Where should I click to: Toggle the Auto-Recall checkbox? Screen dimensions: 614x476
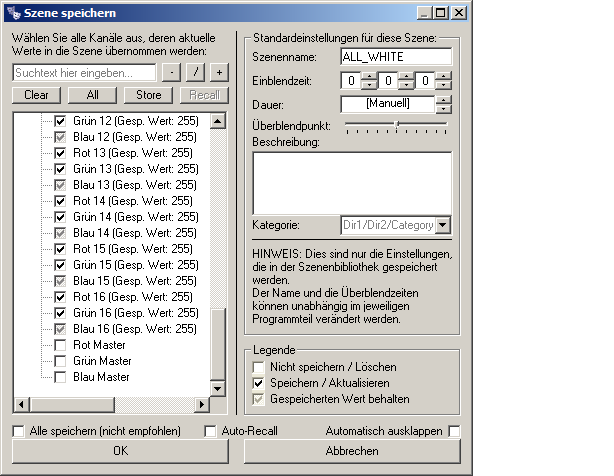click(x=210, y=431)
